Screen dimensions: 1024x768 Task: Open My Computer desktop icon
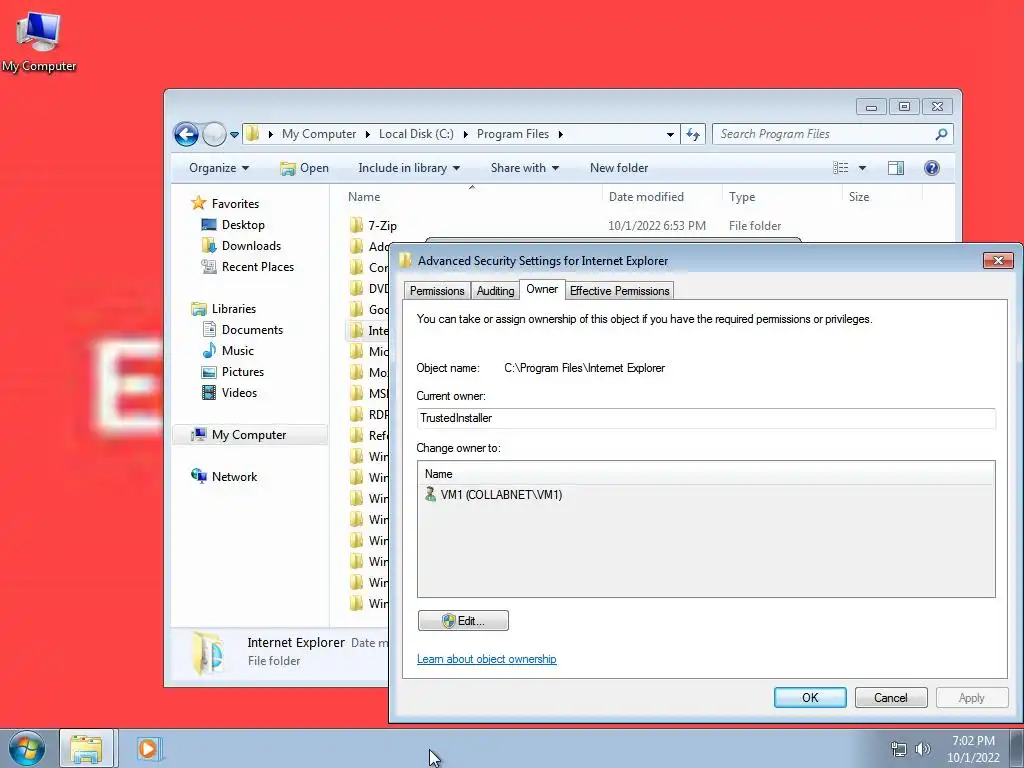tap(39, 40)
